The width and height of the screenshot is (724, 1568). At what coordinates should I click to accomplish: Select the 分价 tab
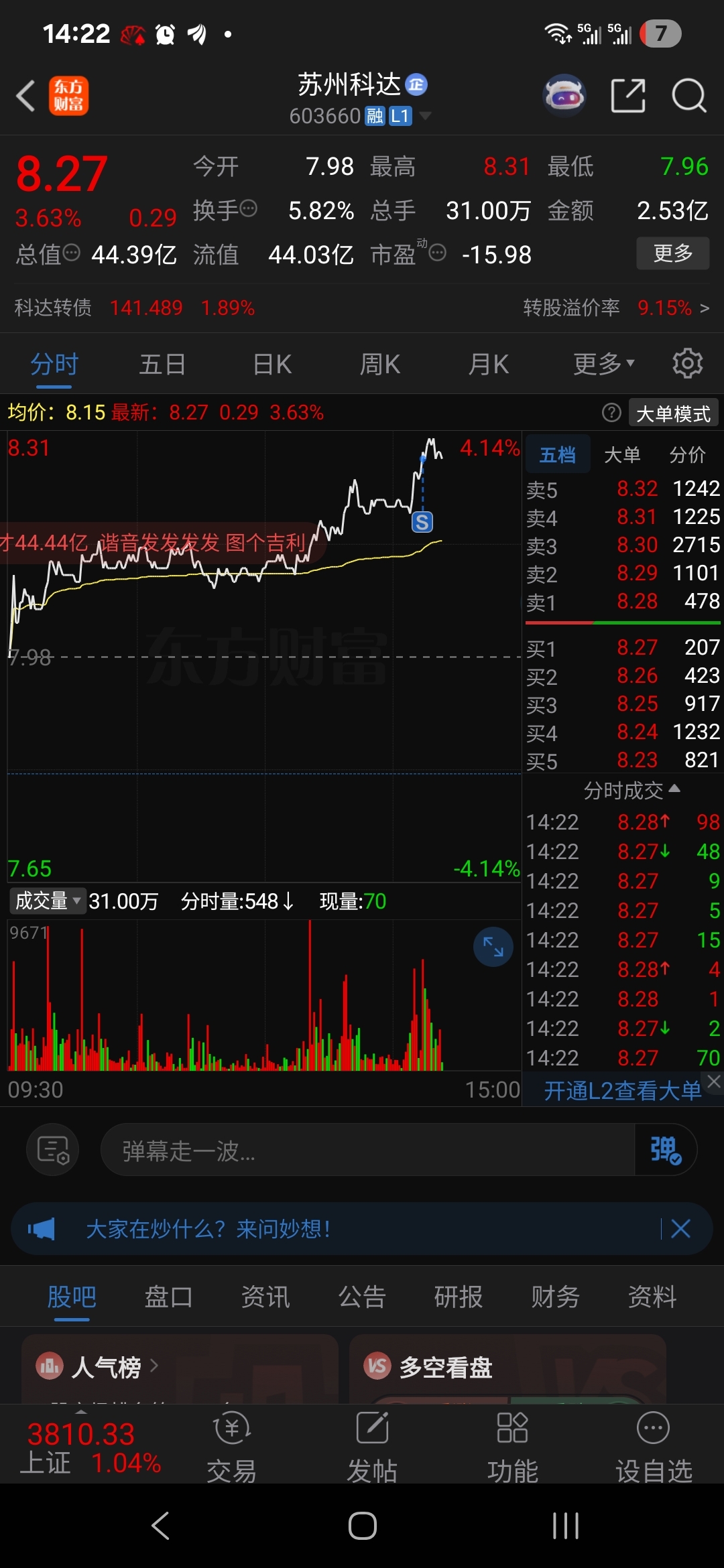pos(688,455)
